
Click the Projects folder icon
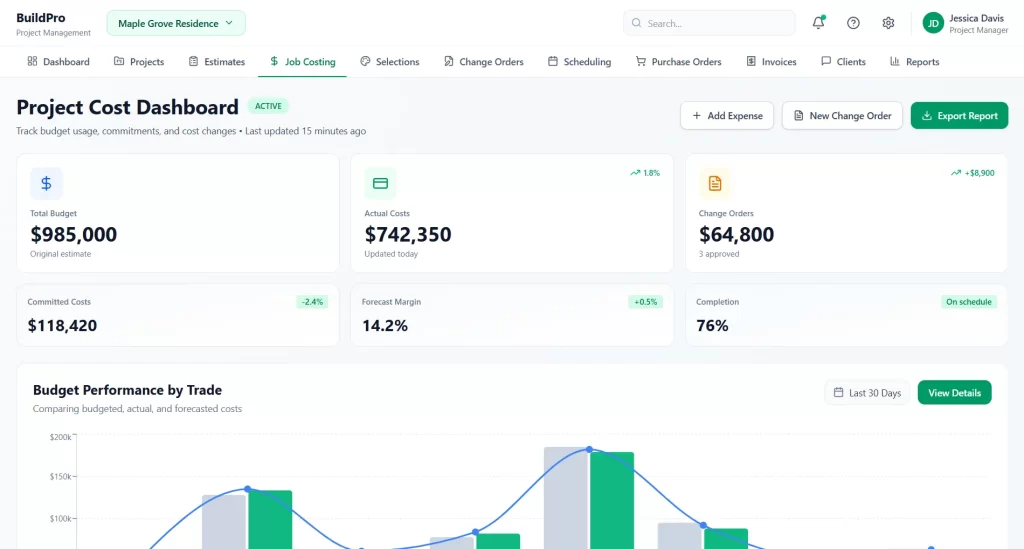pyautogui.click(x=119, y=61)
